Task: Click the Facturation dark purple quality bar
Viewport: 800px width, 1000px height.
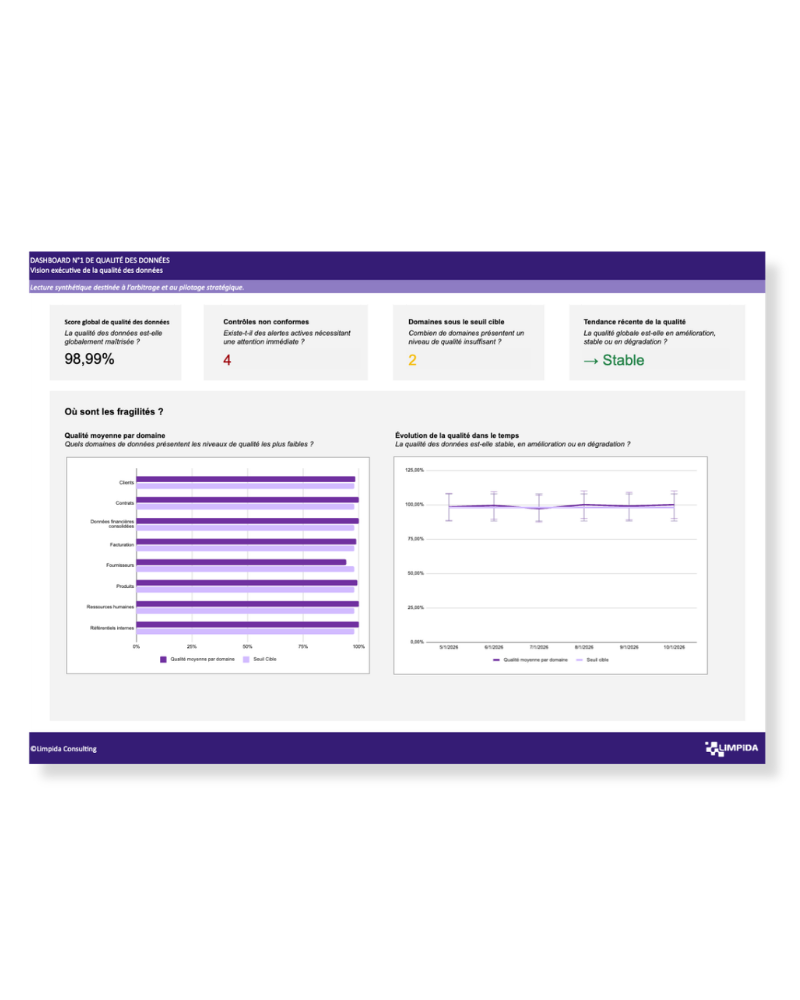Action: 246,541
